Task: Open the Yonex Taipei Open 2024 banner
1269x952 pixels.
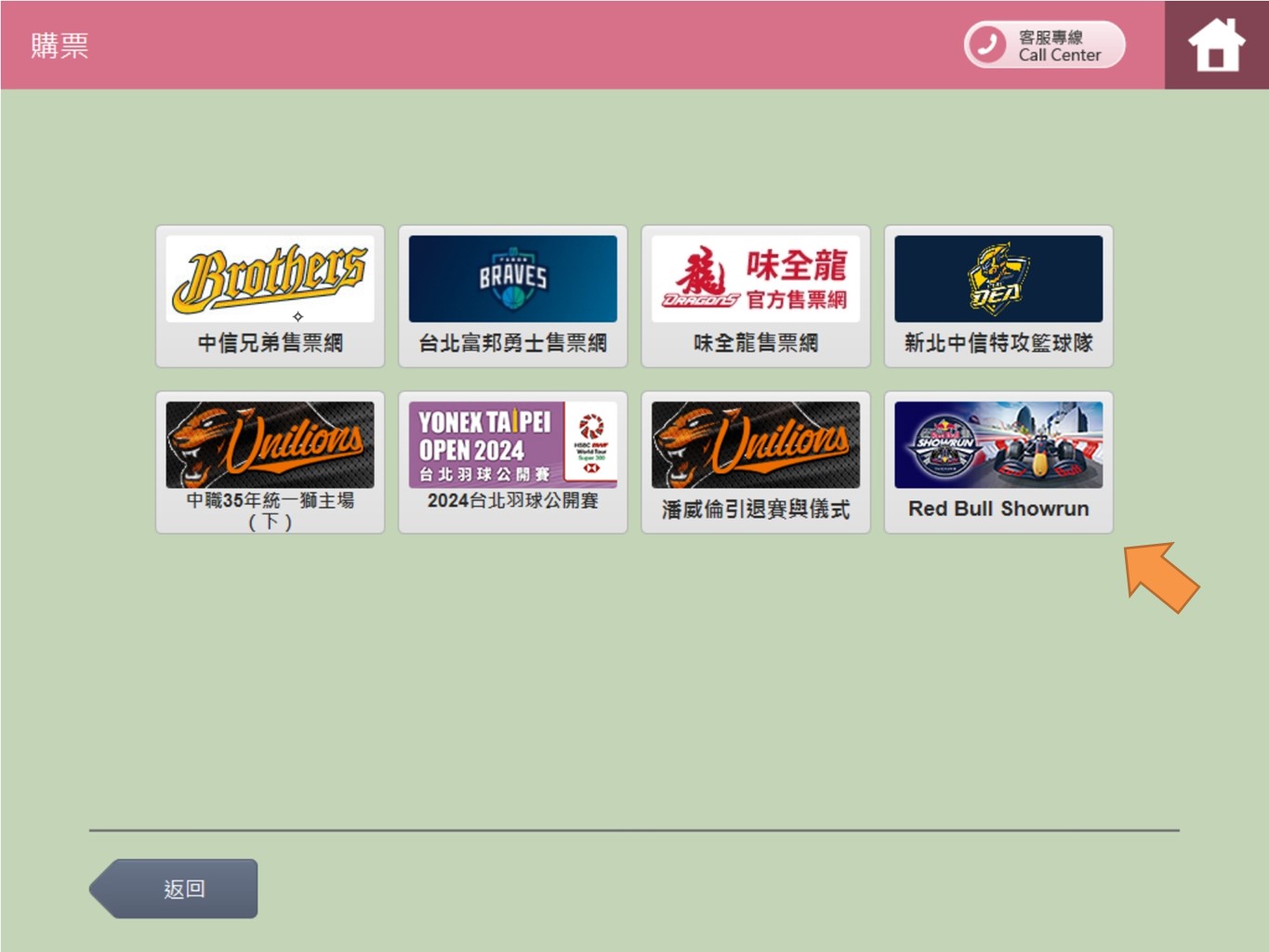Action: 512,444
